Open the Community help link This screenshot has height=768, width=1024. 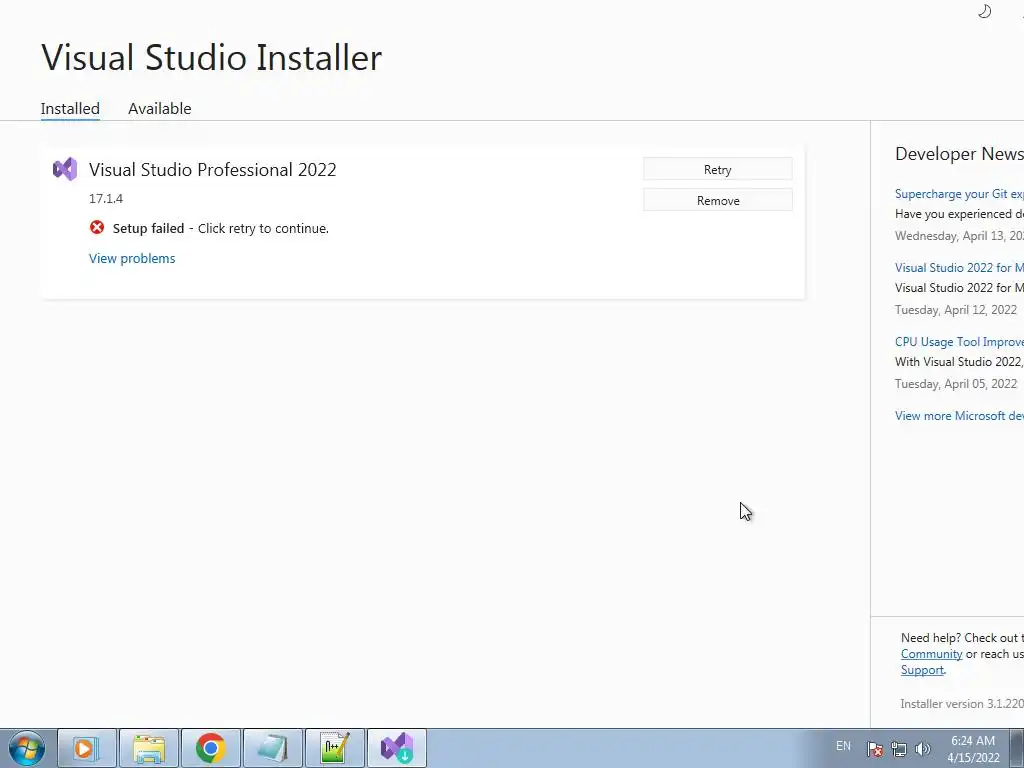(x=931, y=654)
